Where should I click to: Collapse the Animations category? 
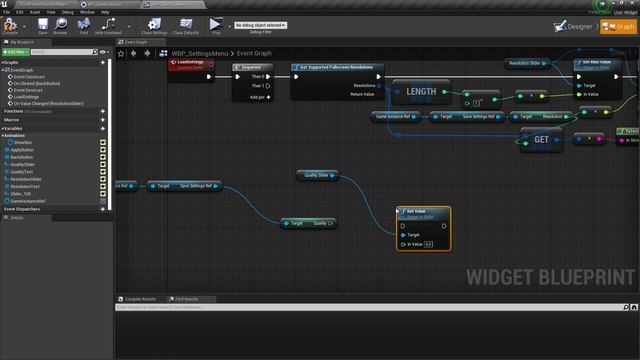(3, 136)
